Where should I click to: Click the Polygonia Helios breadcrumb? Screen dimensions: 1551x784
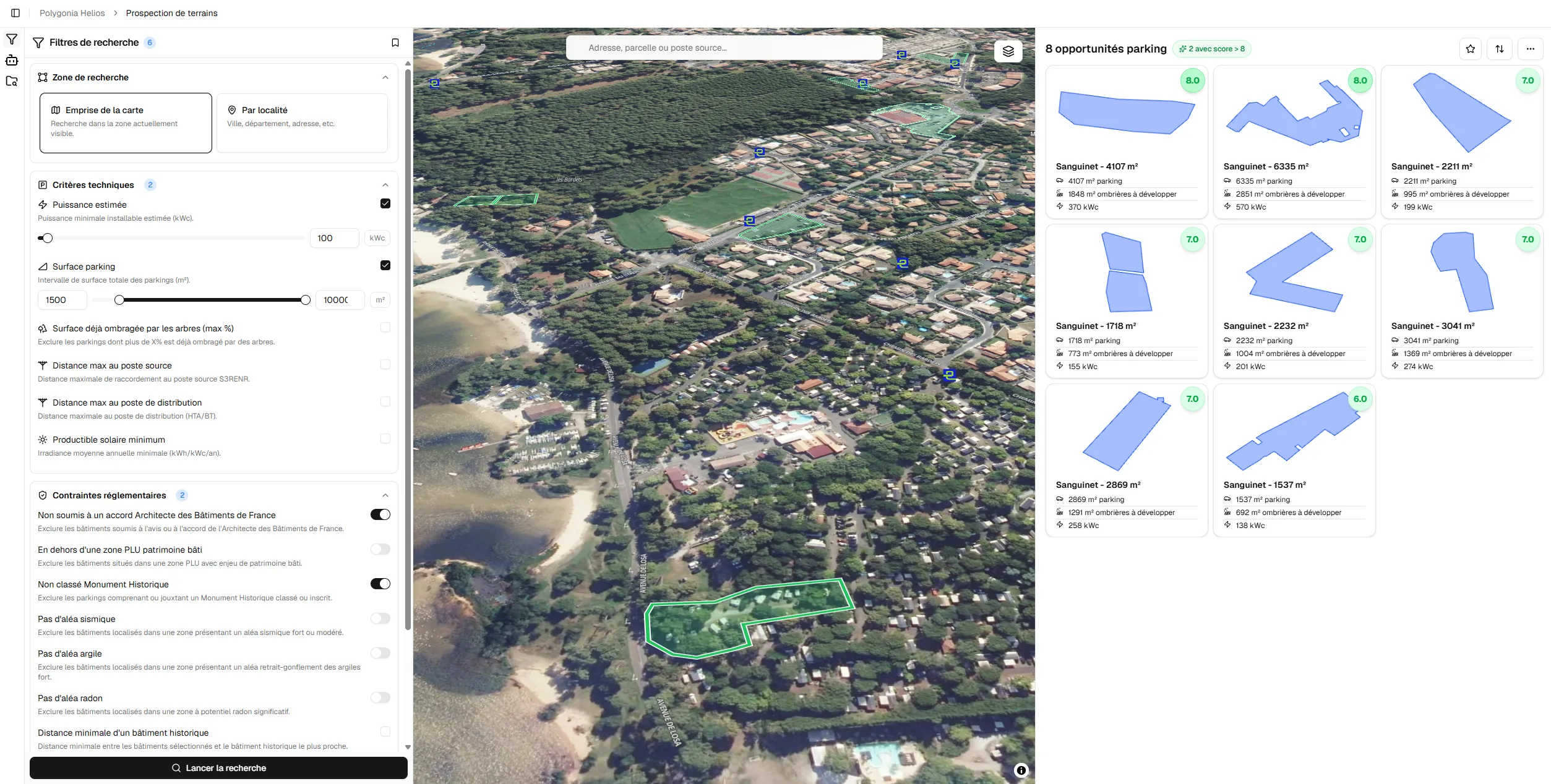click(x=72, y=13)
